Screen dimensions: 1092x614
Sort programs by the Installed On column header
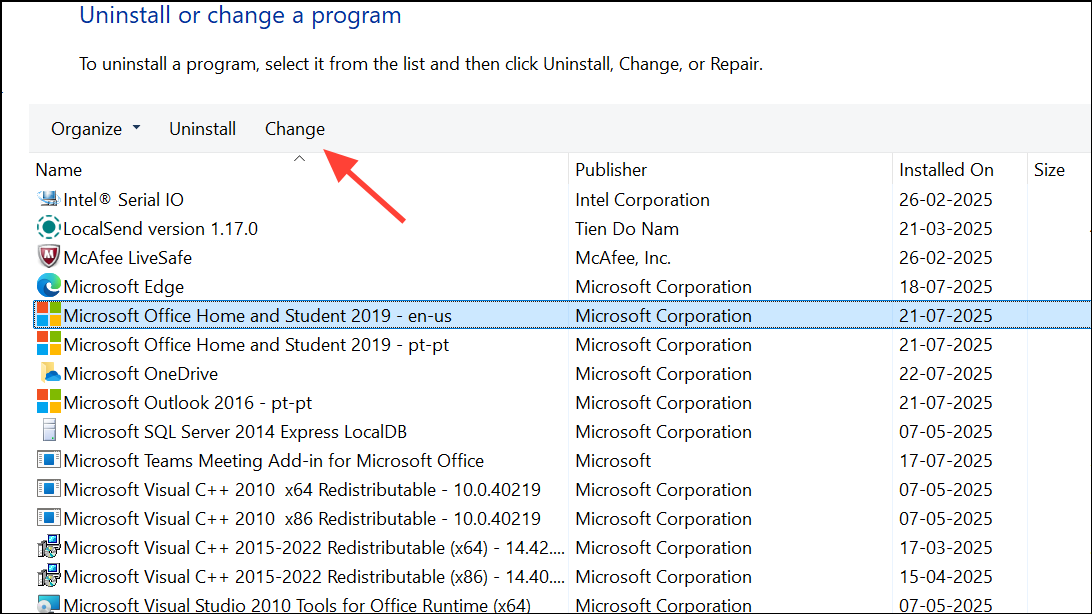click(x=946, y=169)
